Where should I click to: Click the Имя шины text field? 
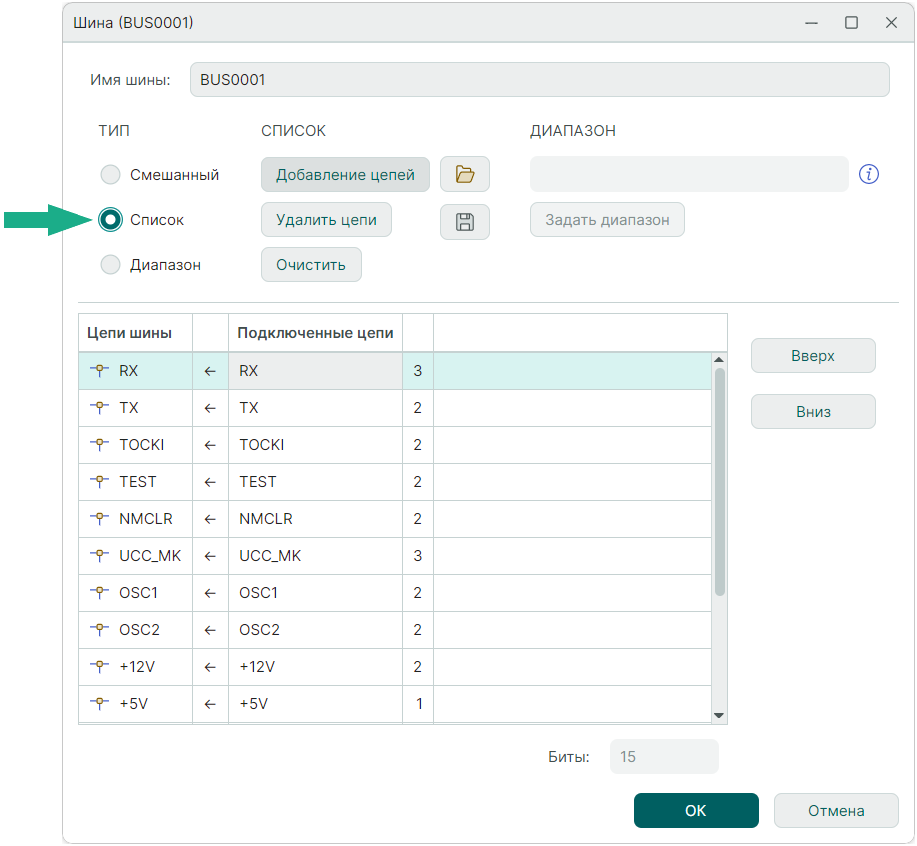coord(538,80)
